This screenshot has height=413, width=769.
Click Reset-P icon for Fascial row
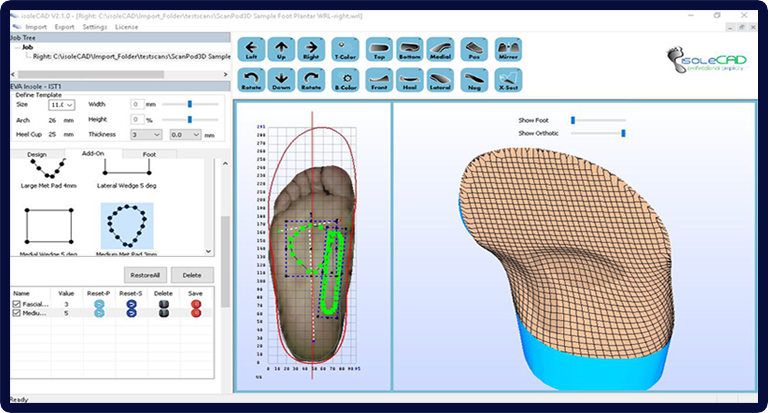[99, 304]
